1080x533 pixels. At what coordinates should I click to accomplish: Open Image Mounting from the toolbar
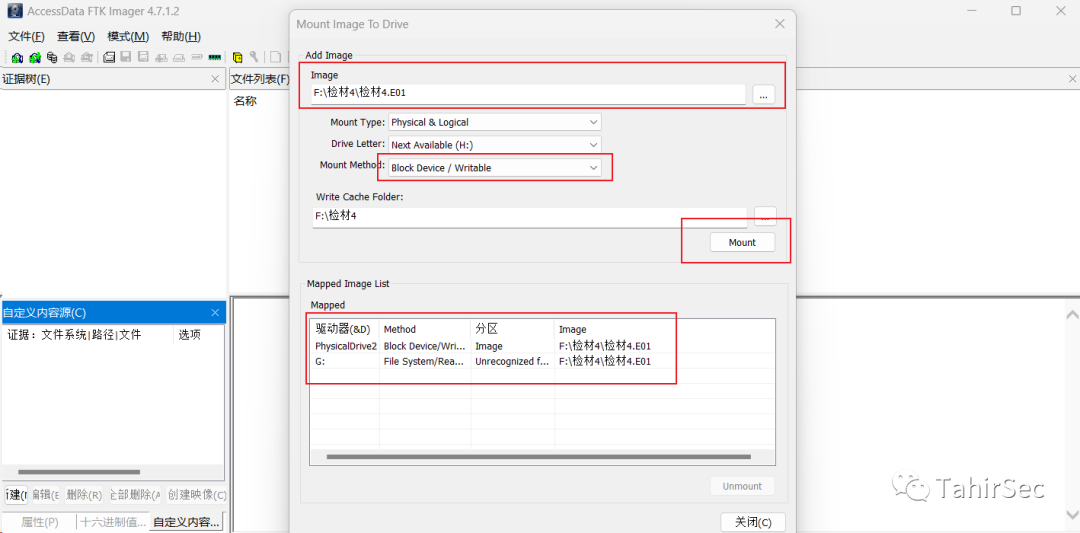click(x=52, y=57)
